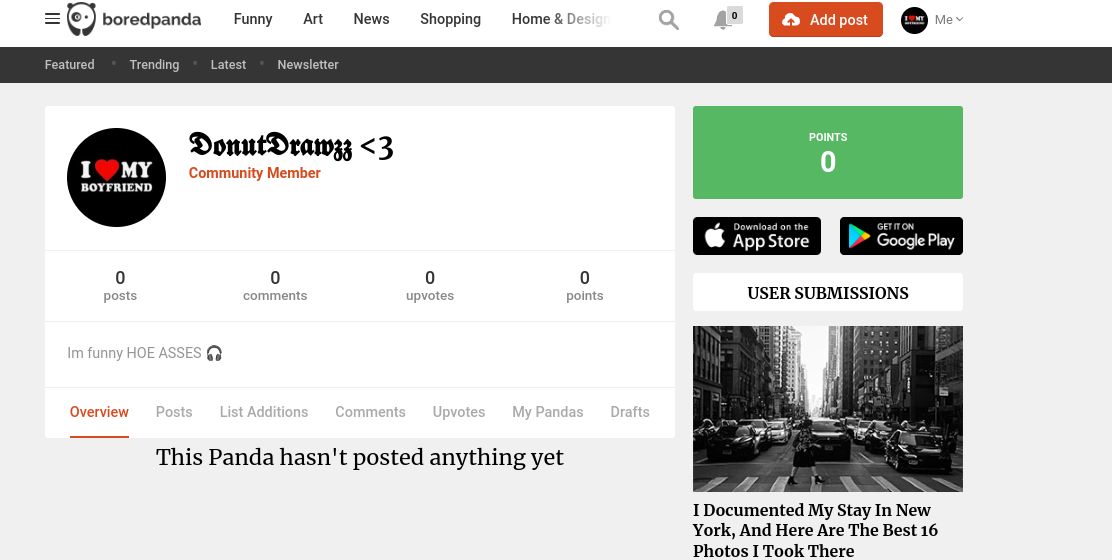1112x560 pixels.
Task: Click the green Points box
Action: [827, 152]
